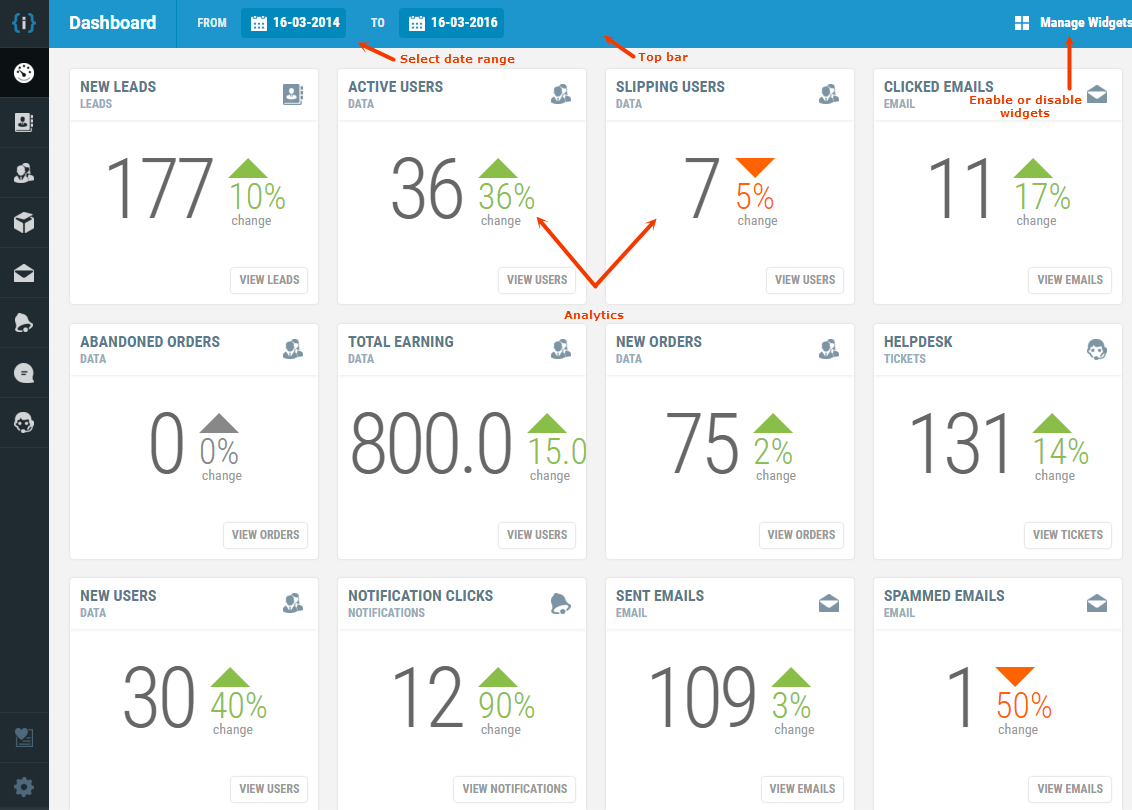Select the notification bell icon in the sidebar
Image resolution: width=1132 pixels, height=810 pixels.
(x=23, y=322)
